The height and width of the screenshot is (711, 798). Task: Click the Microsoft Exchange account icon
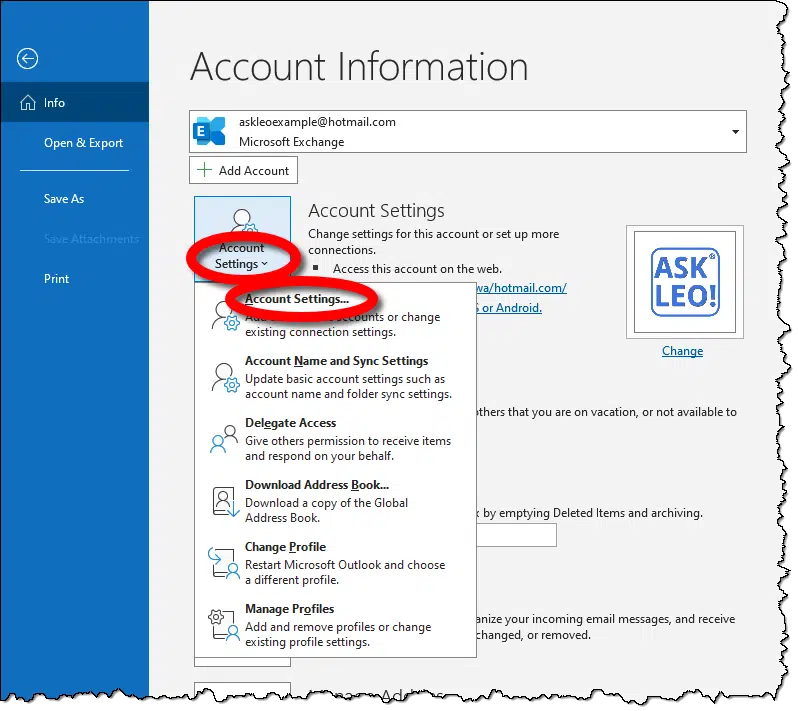point(210,131)
